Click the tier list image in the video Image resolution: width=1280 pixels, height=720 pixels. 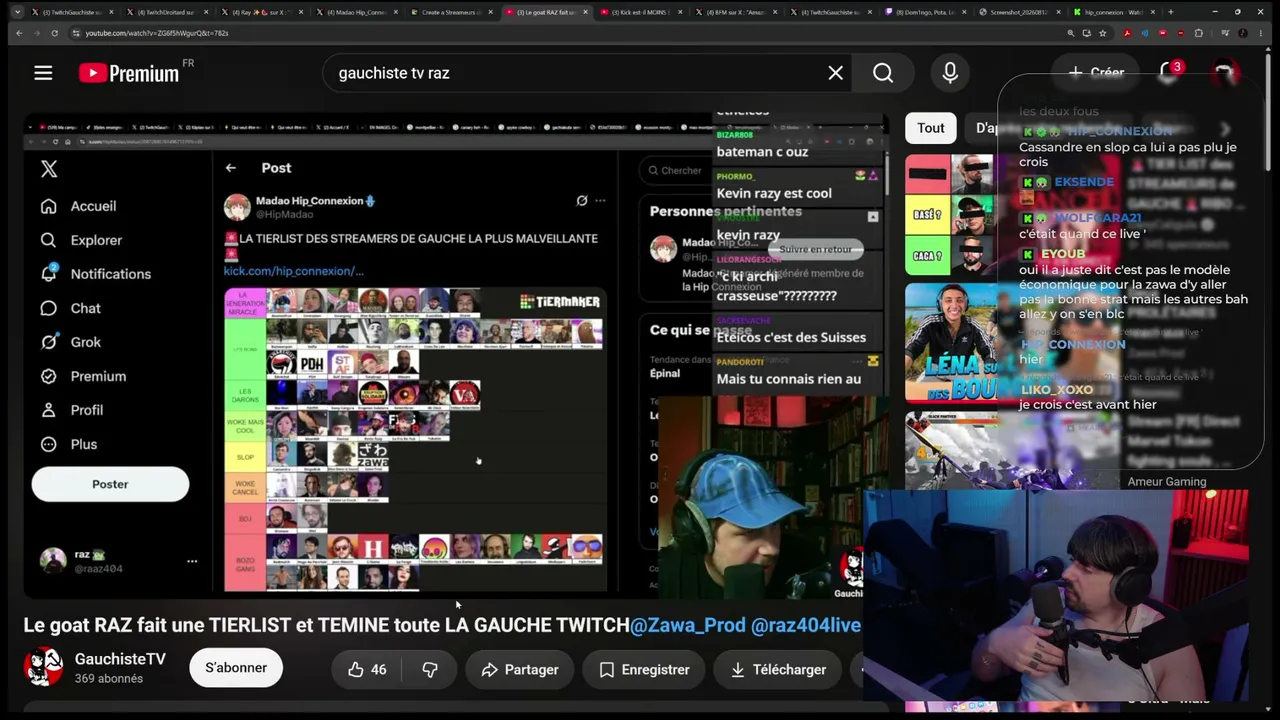[x=415, y=441]
